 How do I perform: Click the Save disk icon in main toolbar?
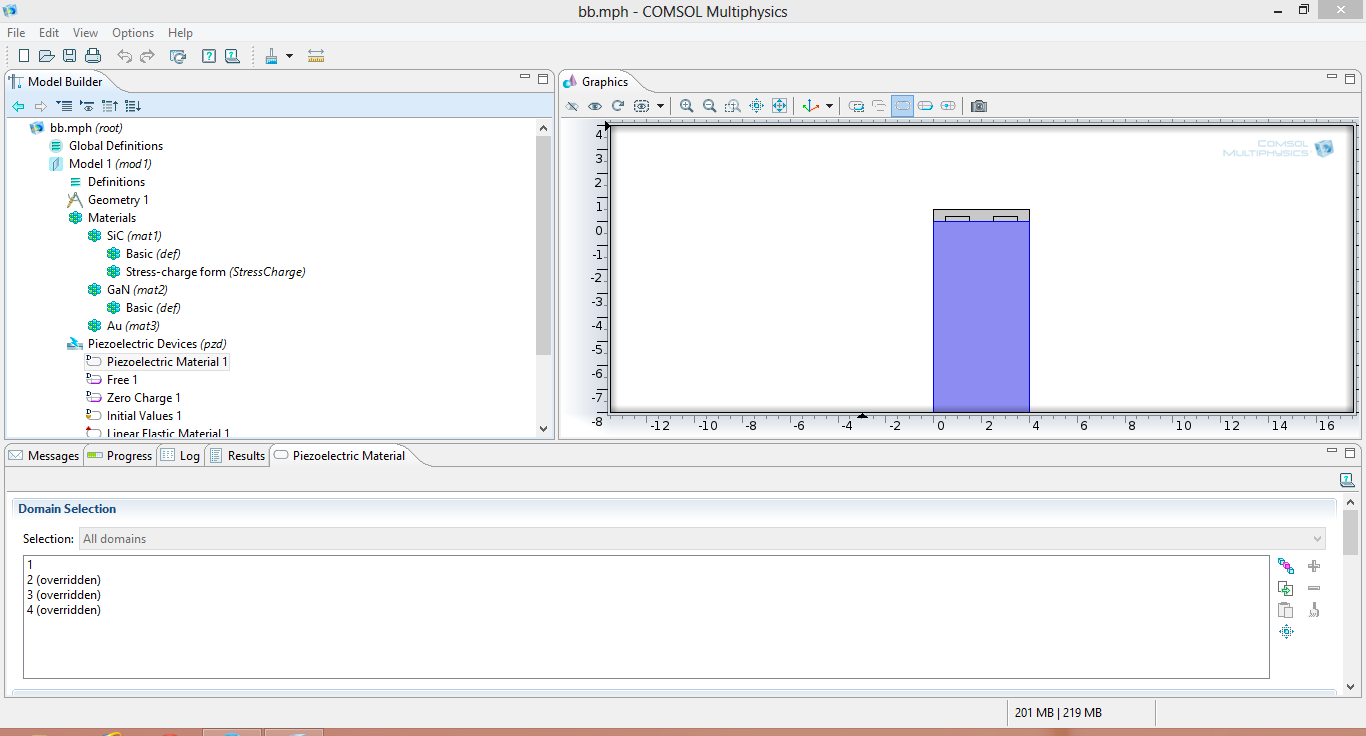click(70, 56)
